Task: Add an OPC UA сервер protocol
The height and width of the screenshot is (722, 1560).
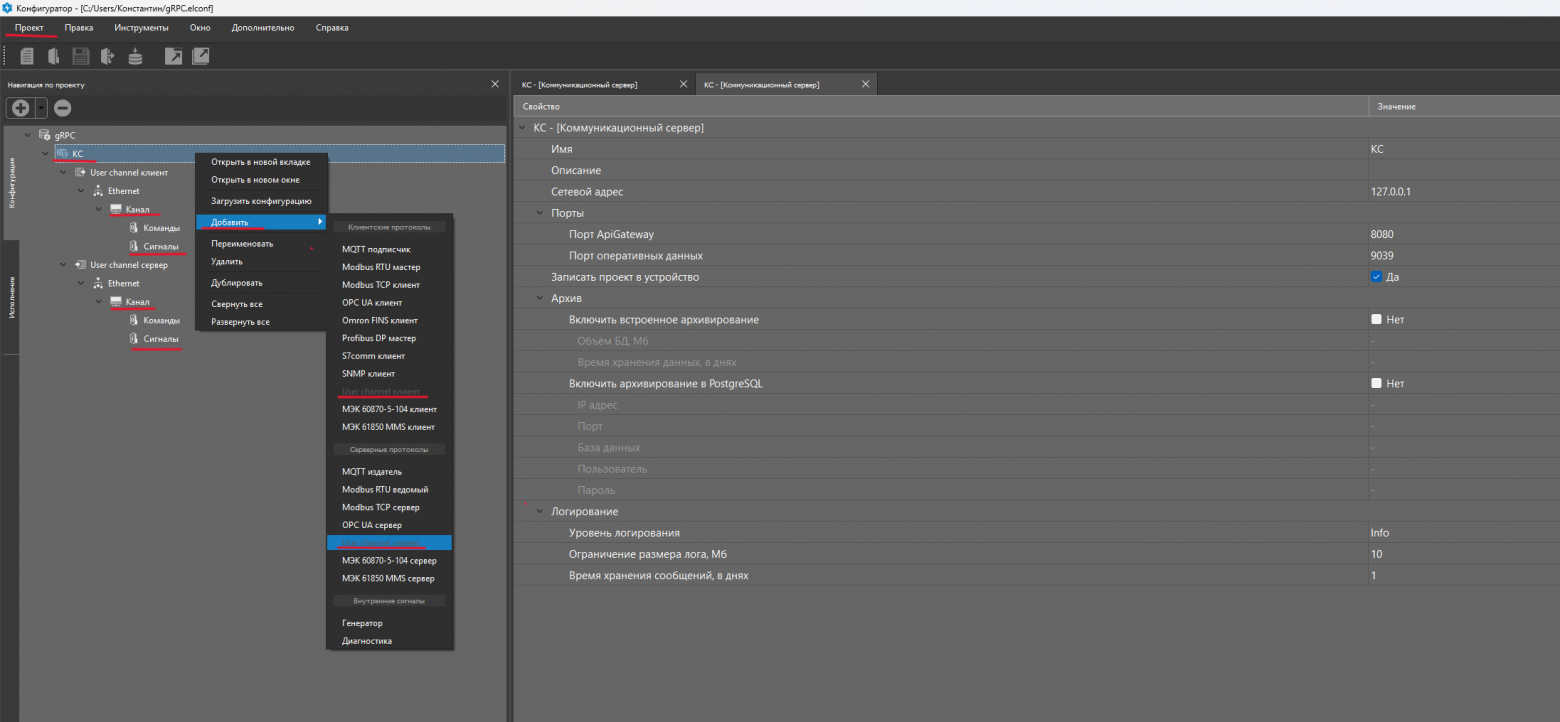Action: pos(390,525)
